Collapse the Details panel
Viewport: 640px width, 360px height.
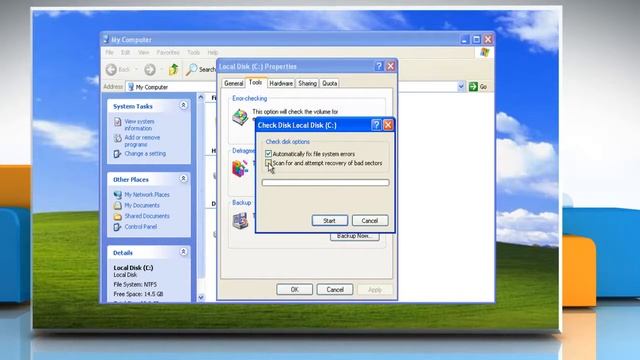pyautogui.click(x=183, y=251)
